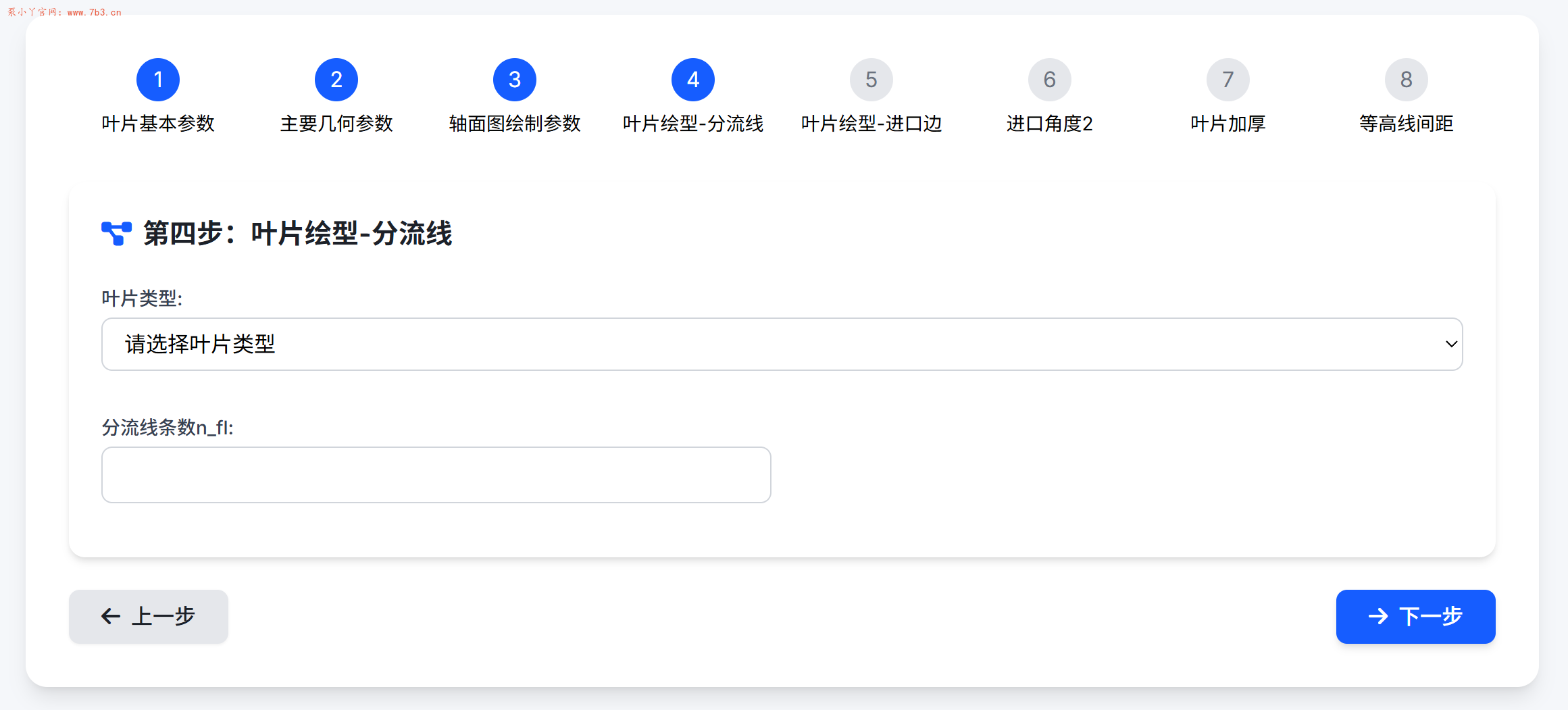Image resolution: width=1568 pixels, height=710 pixels.
Task: Open the 请选择叶片类型 dropdown
Action: click(x=782, y=344)
